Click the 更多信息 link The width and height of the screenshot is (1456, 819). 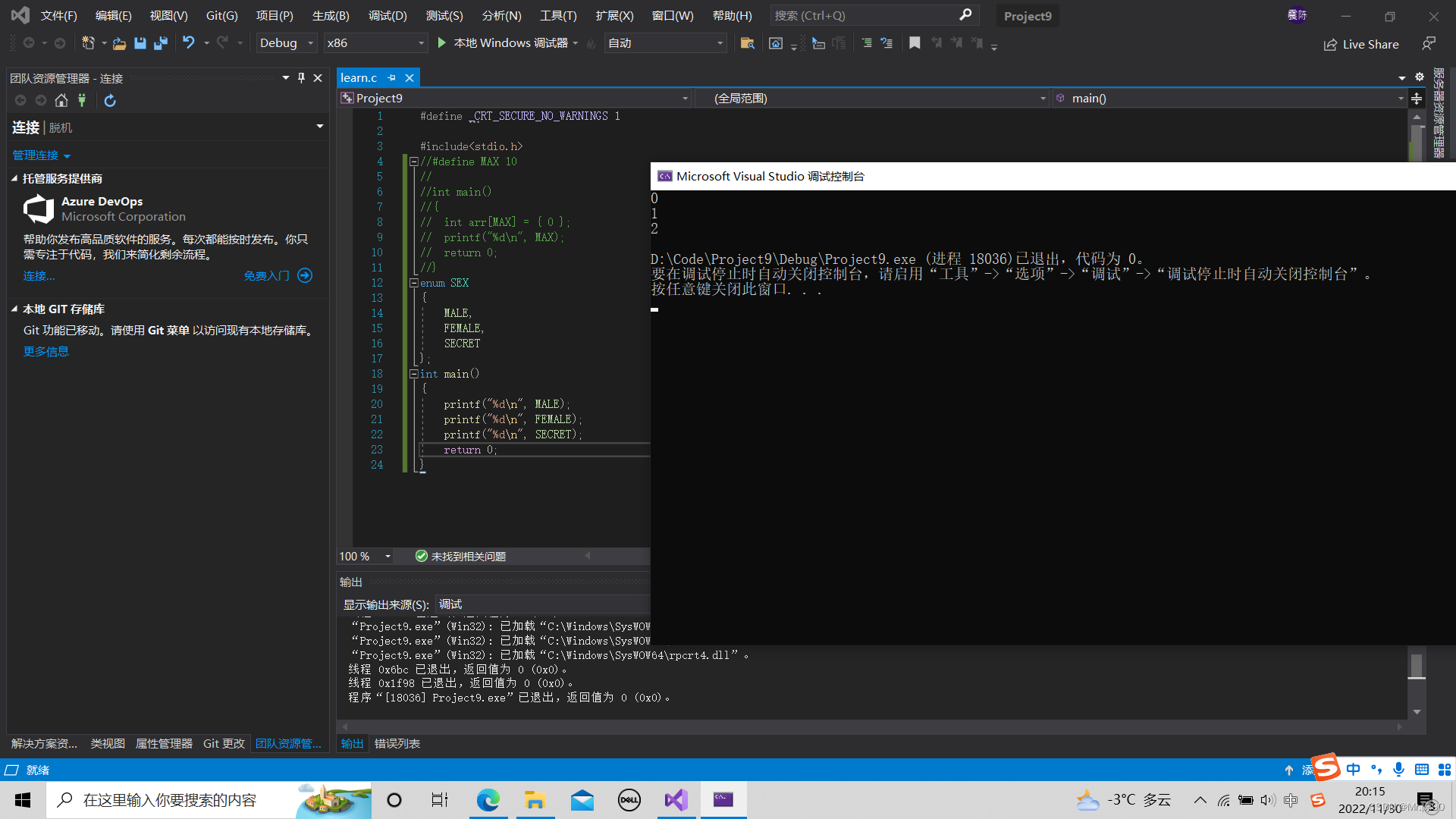pos(45,351)
